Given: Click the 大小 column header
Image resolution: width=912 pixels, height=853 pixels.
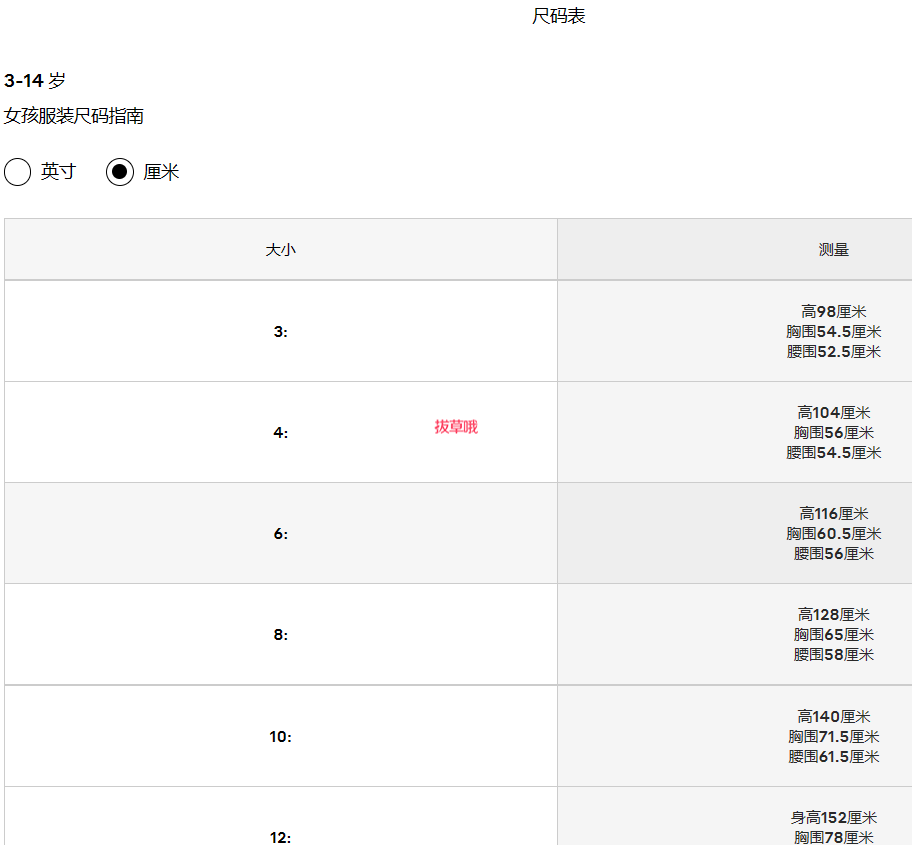Looking at the screenshot, I should (280, 250).
